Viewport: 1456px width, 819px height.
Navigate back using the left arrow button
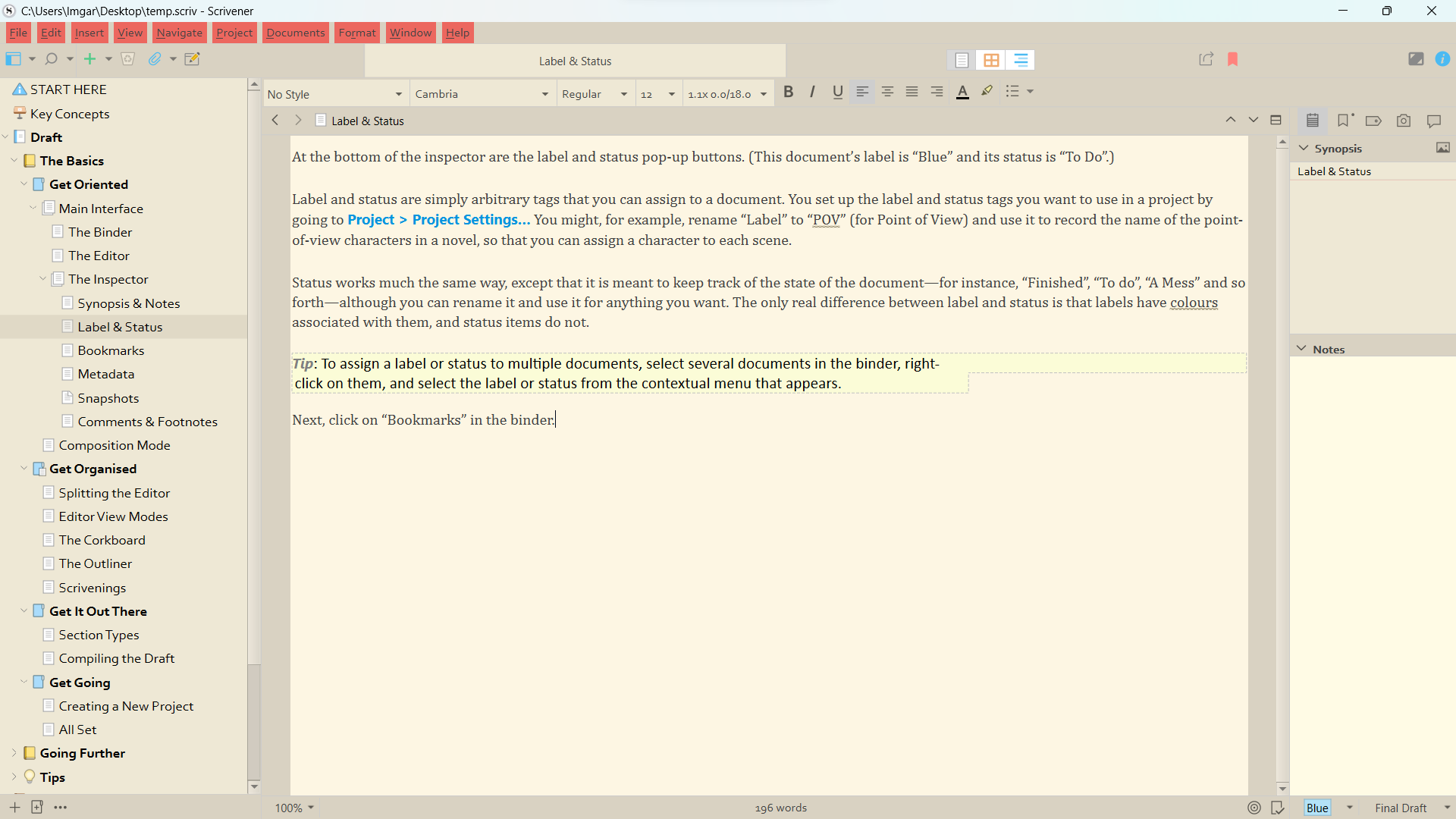(x=275, y=120)
